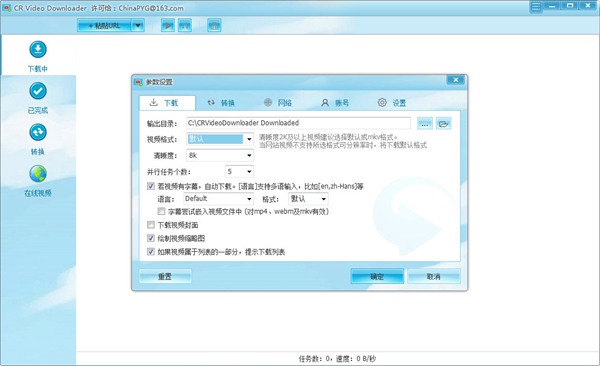Open the 在线视频 online video section
600x366 pixels.
pyautogui.click(x=38, y=181)
